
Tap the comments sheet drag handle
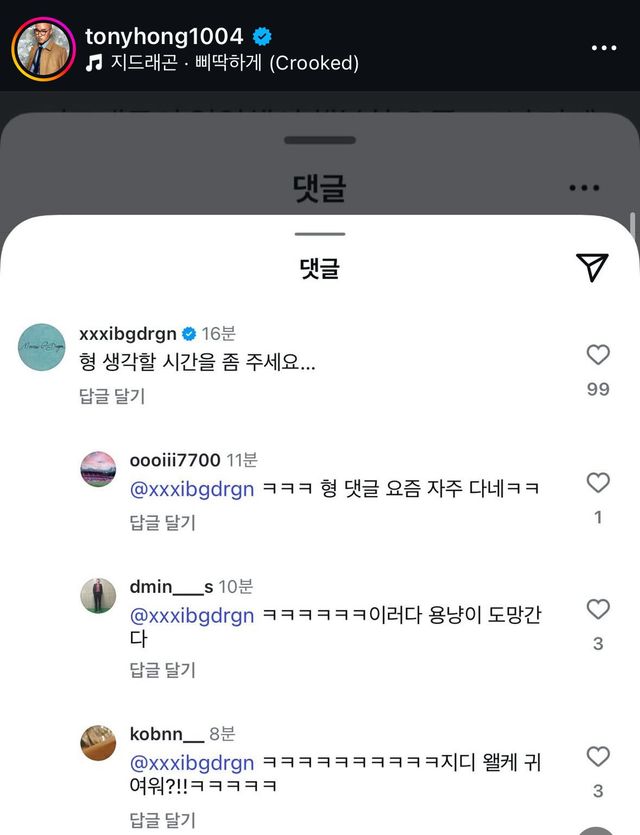pos(320,234)
